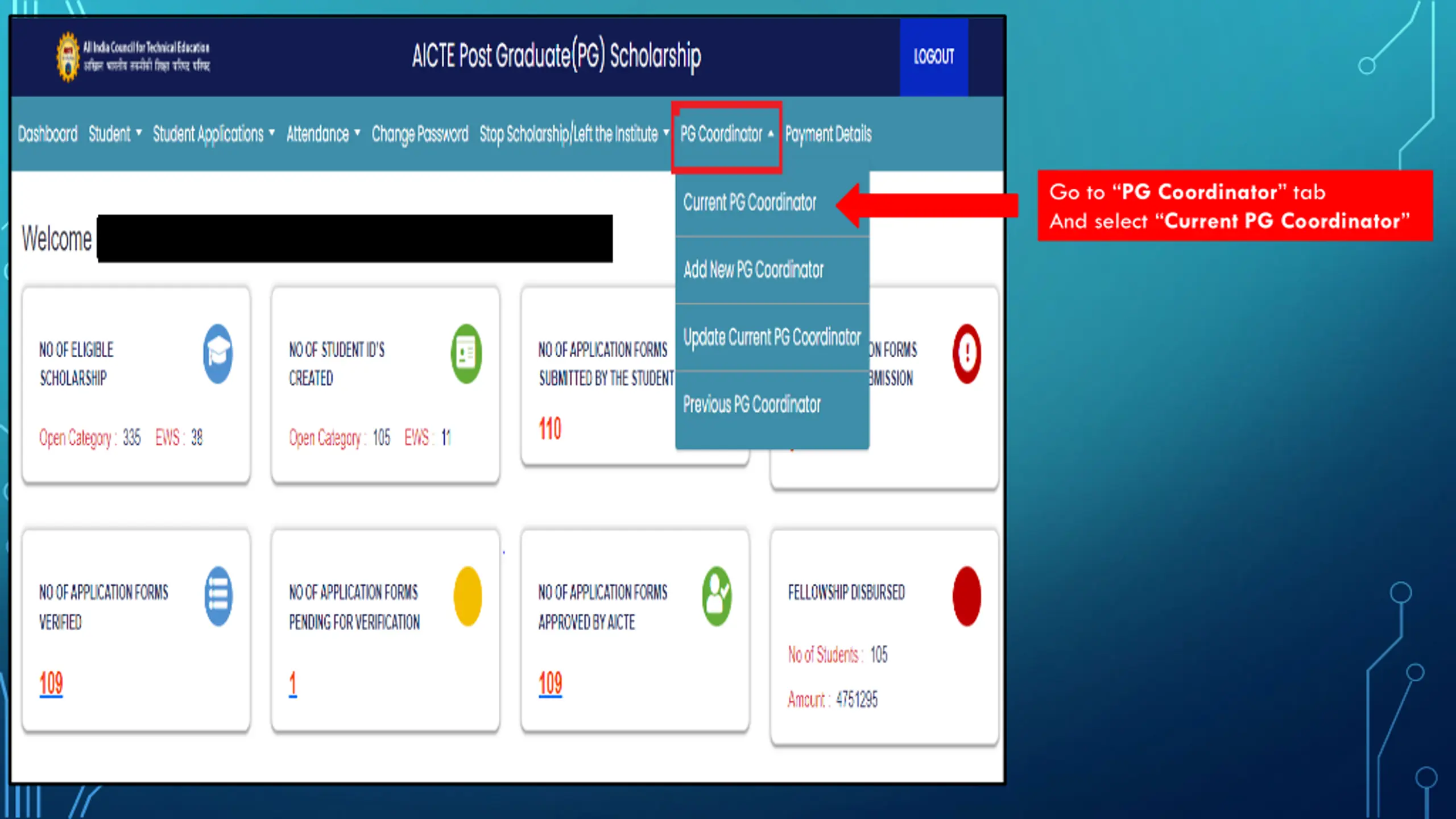This screenshot has width=1456, height=819.
Task: Open the 1 link under Pending Verification
Action: tap(292, 684)
